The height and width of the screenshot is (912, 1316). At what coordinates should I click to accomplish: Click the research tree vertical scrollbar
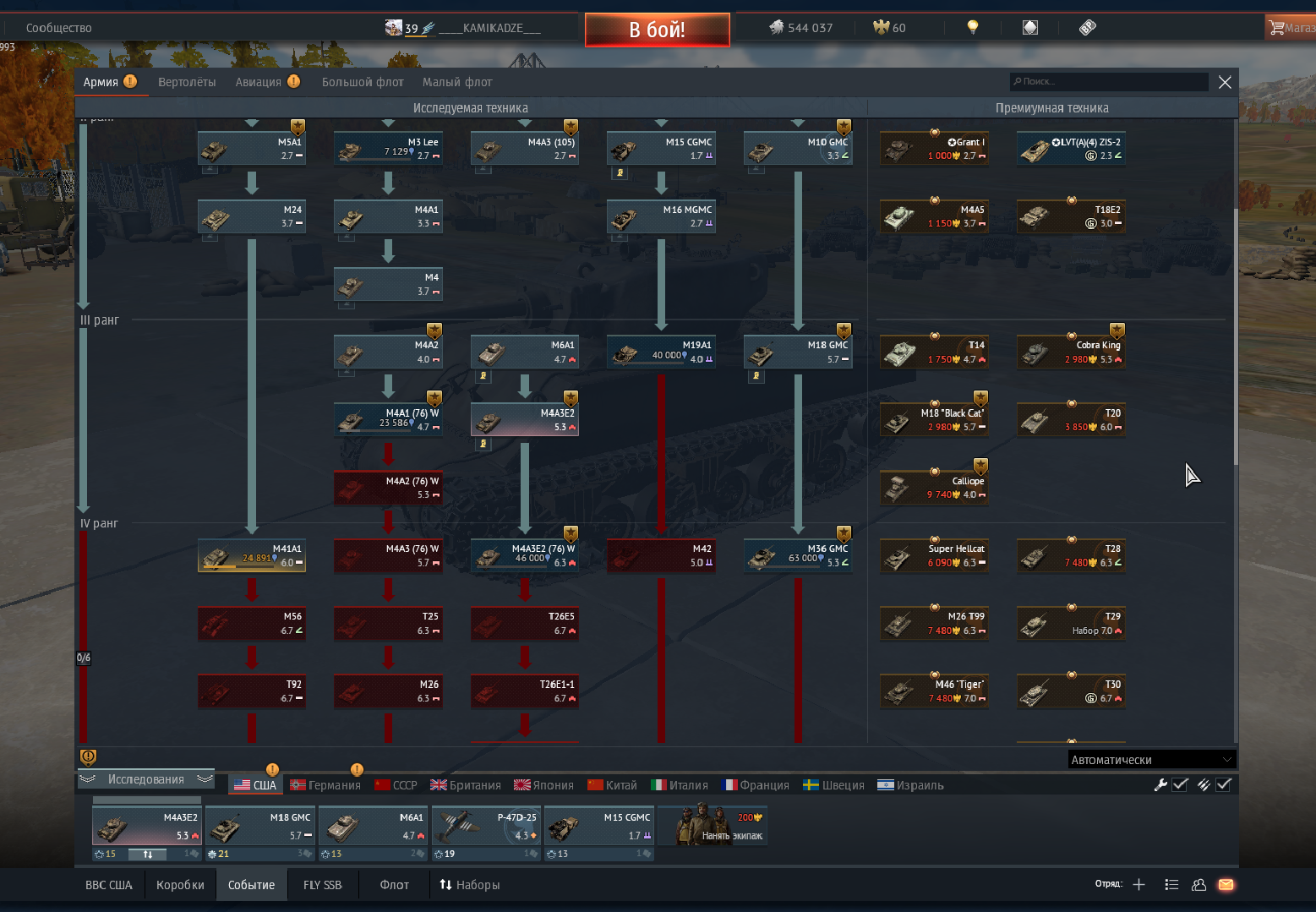pyautogui.click(x=1235, y=338)
